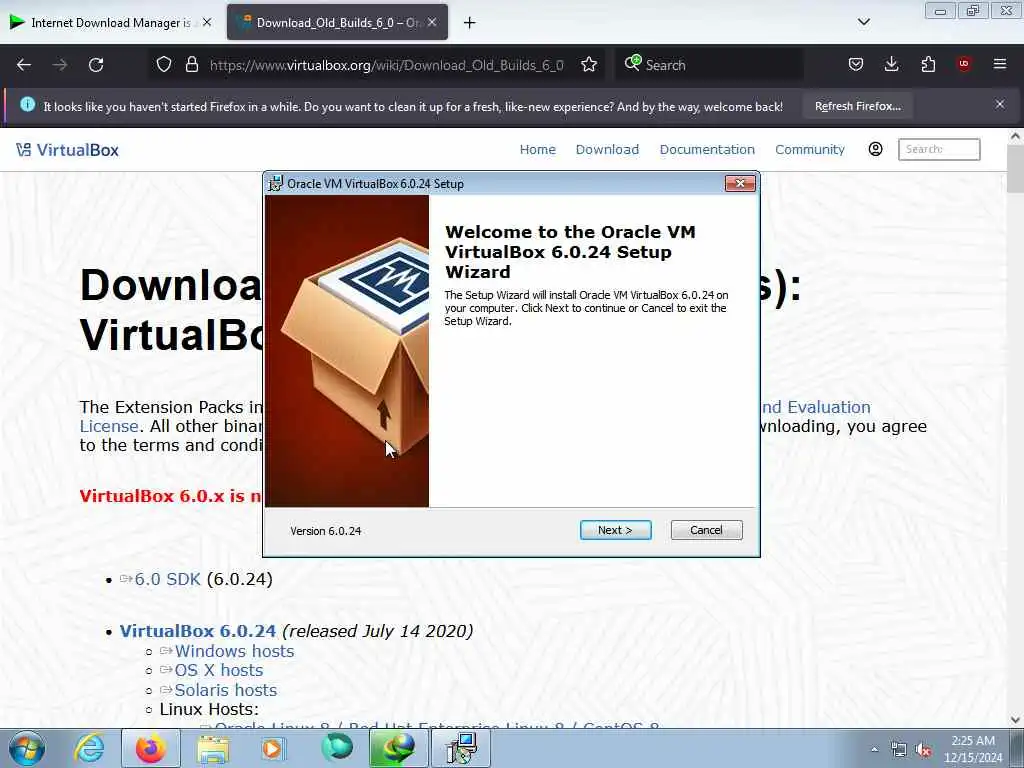
Task: Click Cancel in the setup wizard
Action: tap(707, 530)
